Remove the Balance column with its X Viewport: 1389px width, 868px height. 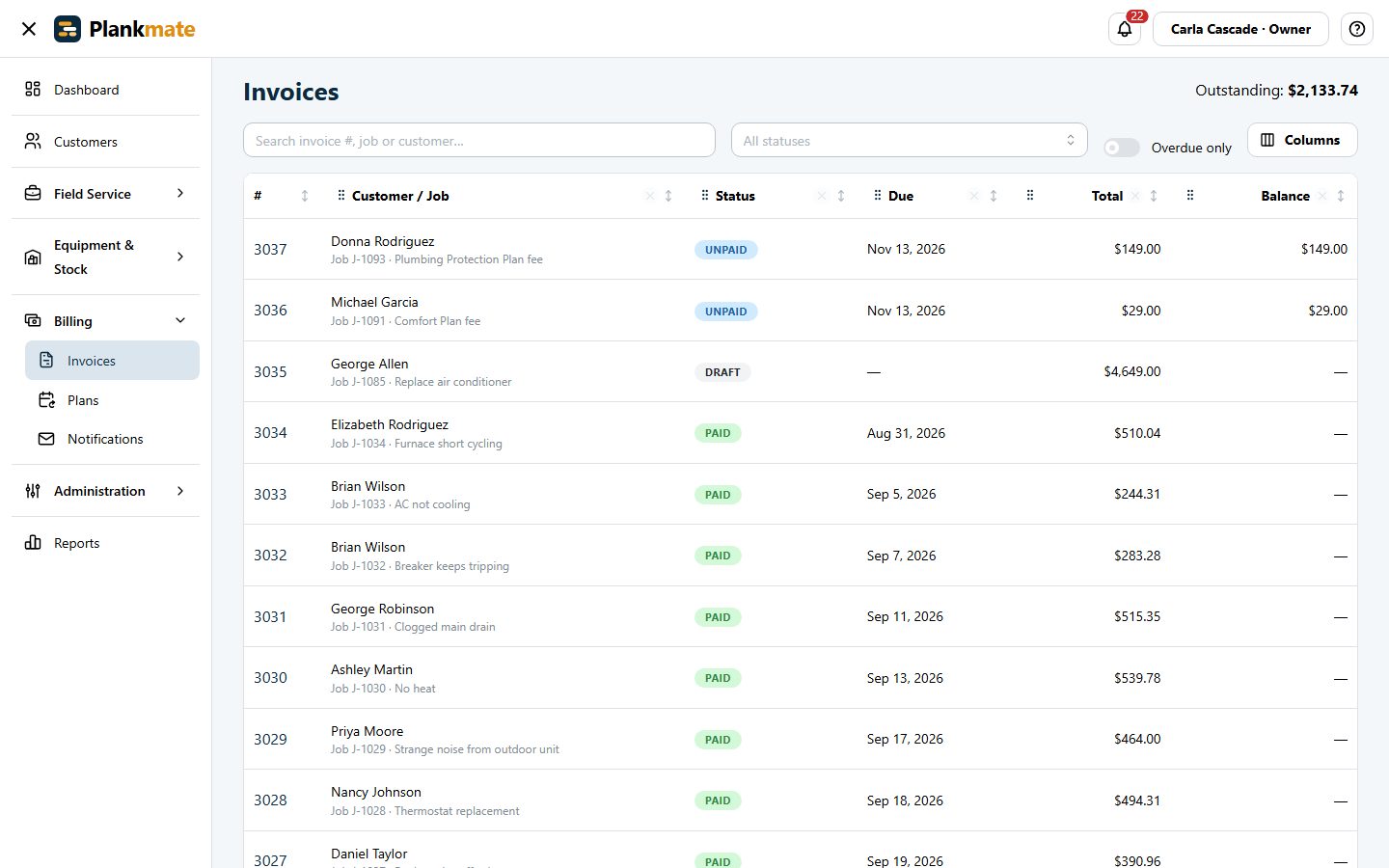1322,196
